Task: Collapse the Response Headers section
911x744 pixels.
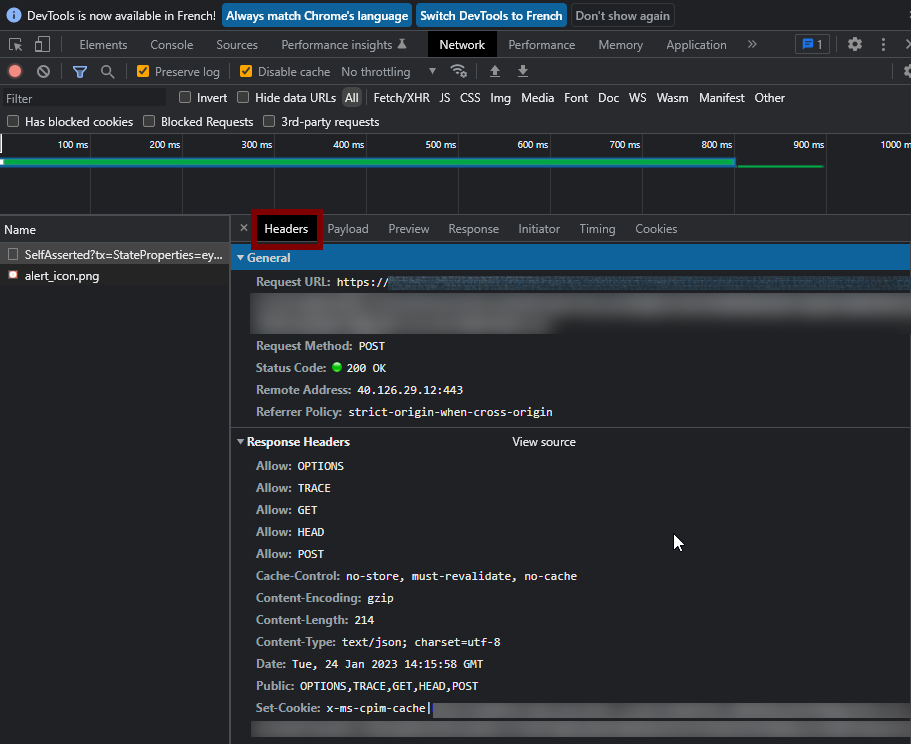Action: tap(240, 442)
